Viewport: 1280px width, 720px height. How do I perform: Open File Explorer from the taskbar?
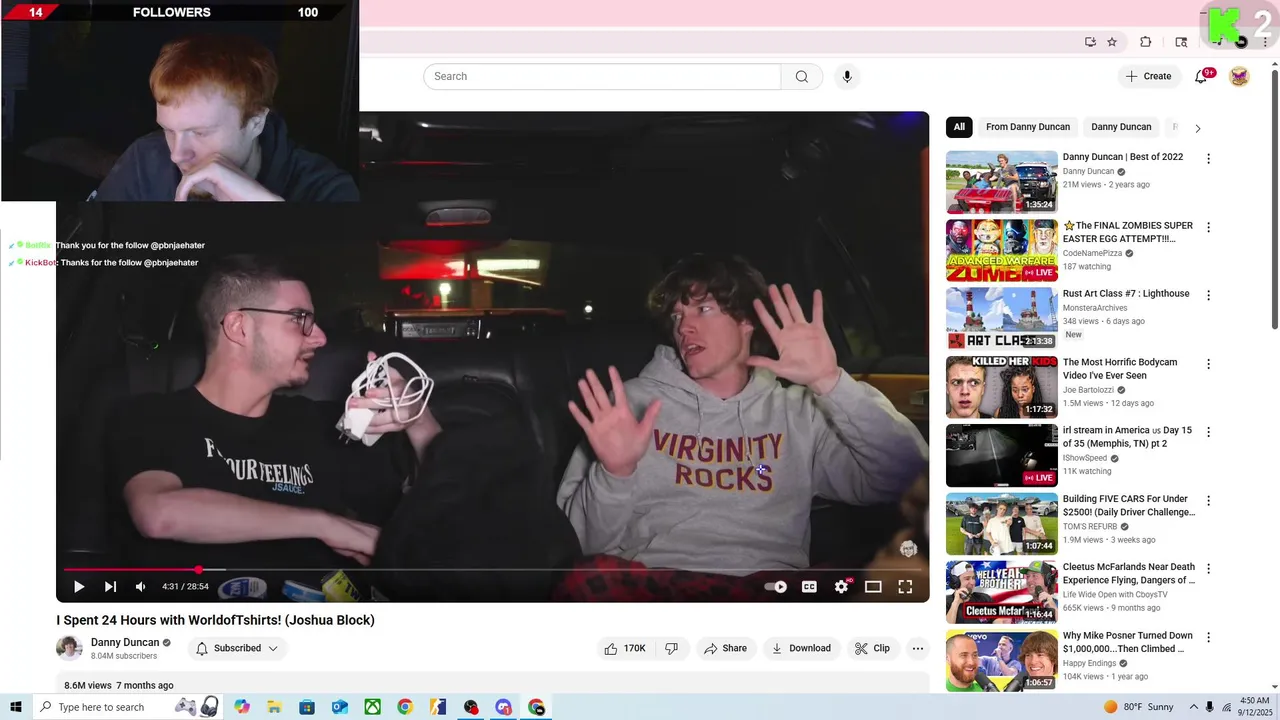click(274, 707)
